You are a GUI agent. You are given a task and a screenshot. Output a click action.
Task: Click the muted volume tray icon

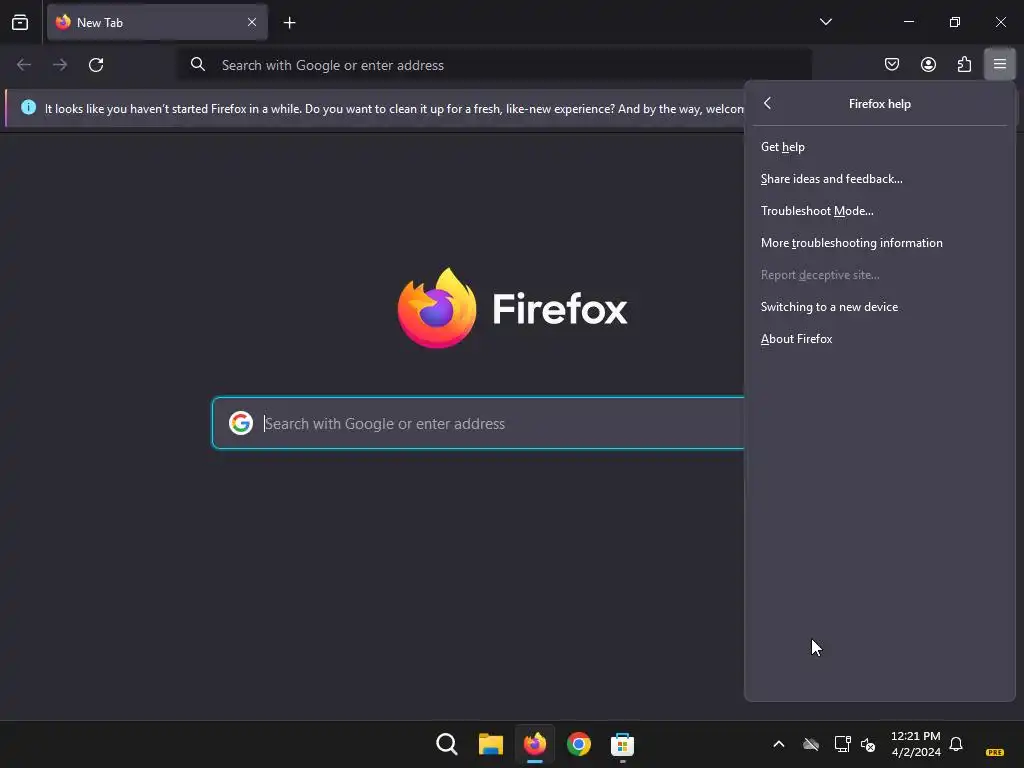point(868,744)
